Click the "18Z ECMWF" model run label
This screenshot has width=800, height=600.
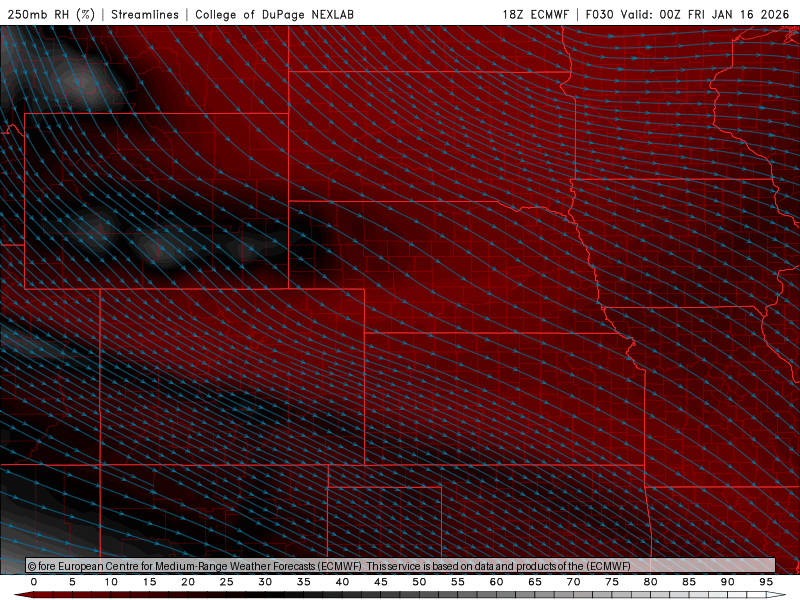[535, 14]
